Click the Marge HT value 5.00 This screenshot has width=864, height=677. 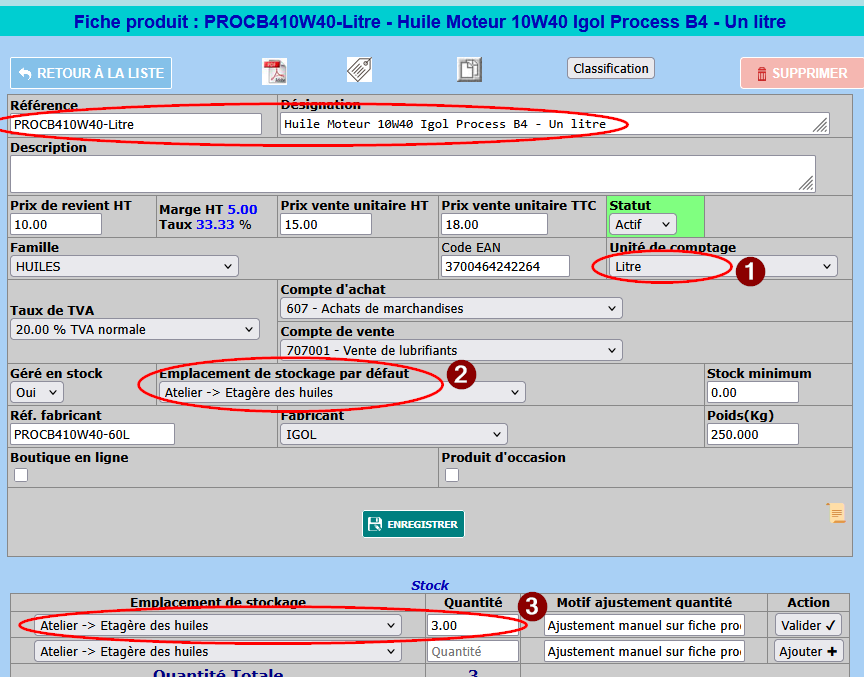[242, 209]
